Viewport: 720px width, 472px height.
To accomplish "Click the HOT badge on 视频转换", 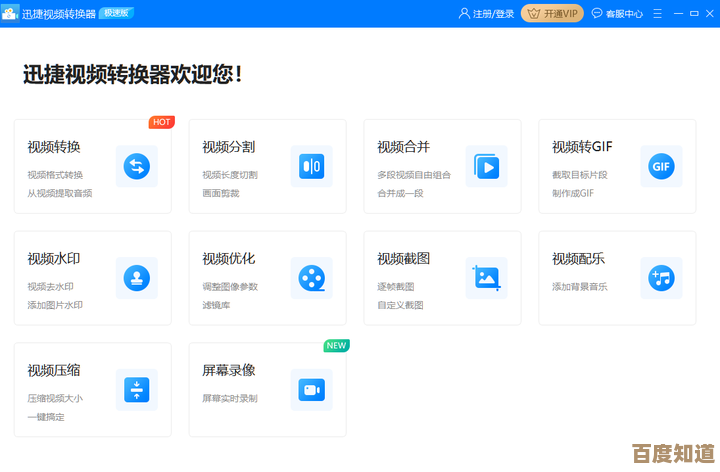I will (x=162, y=122).
